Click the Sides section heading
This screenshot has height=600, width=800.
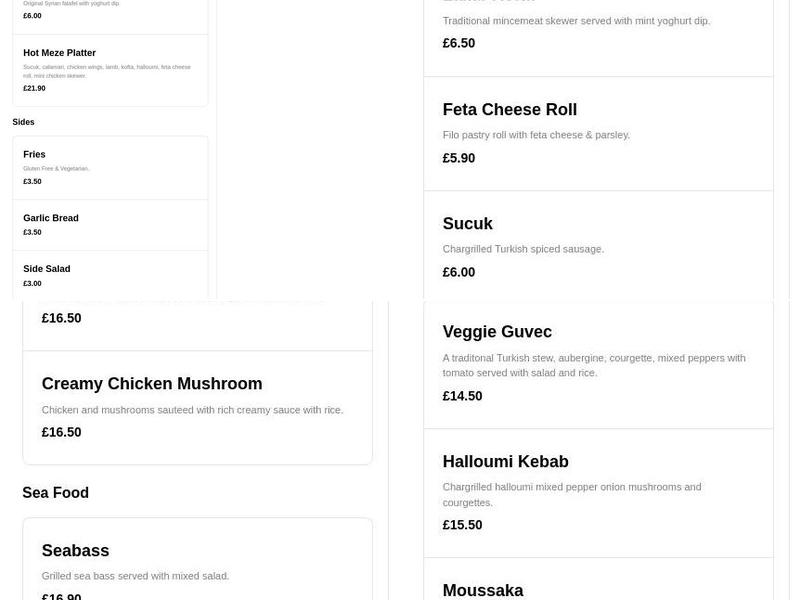pos(23,121)
